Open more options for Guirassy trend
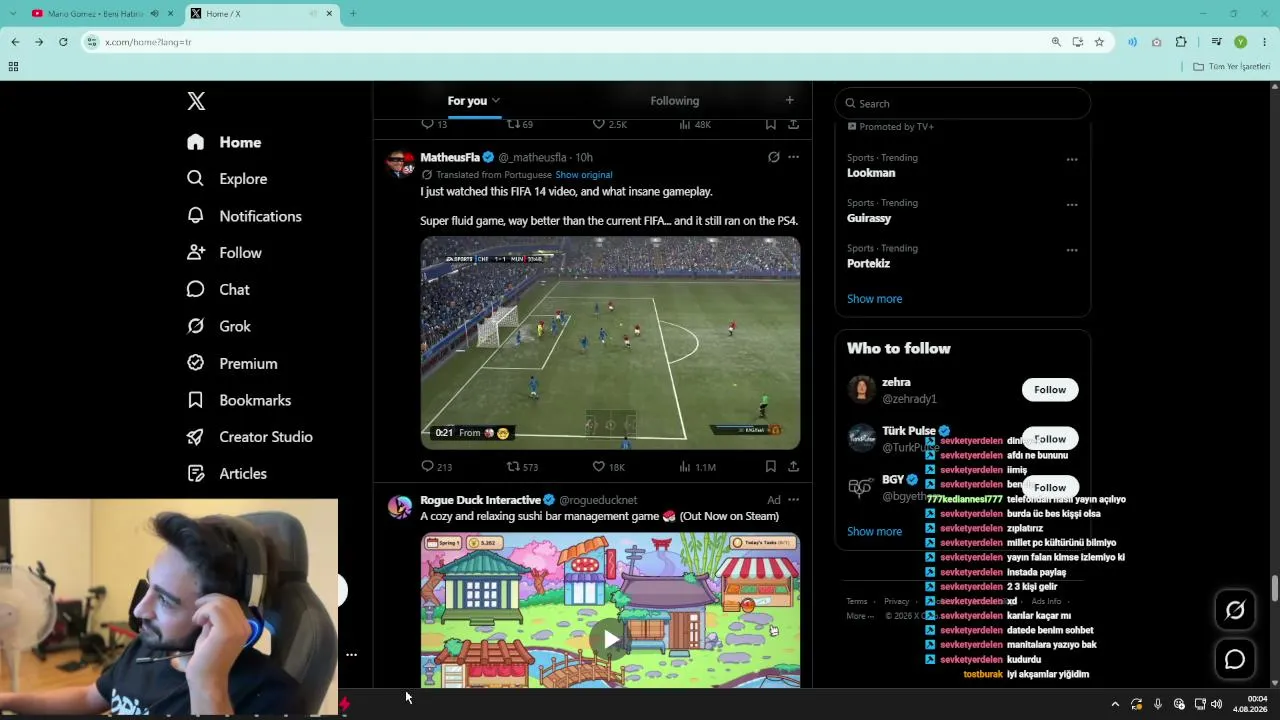The width and height of the screenshot is (1280, 720). click(1072, 205)
